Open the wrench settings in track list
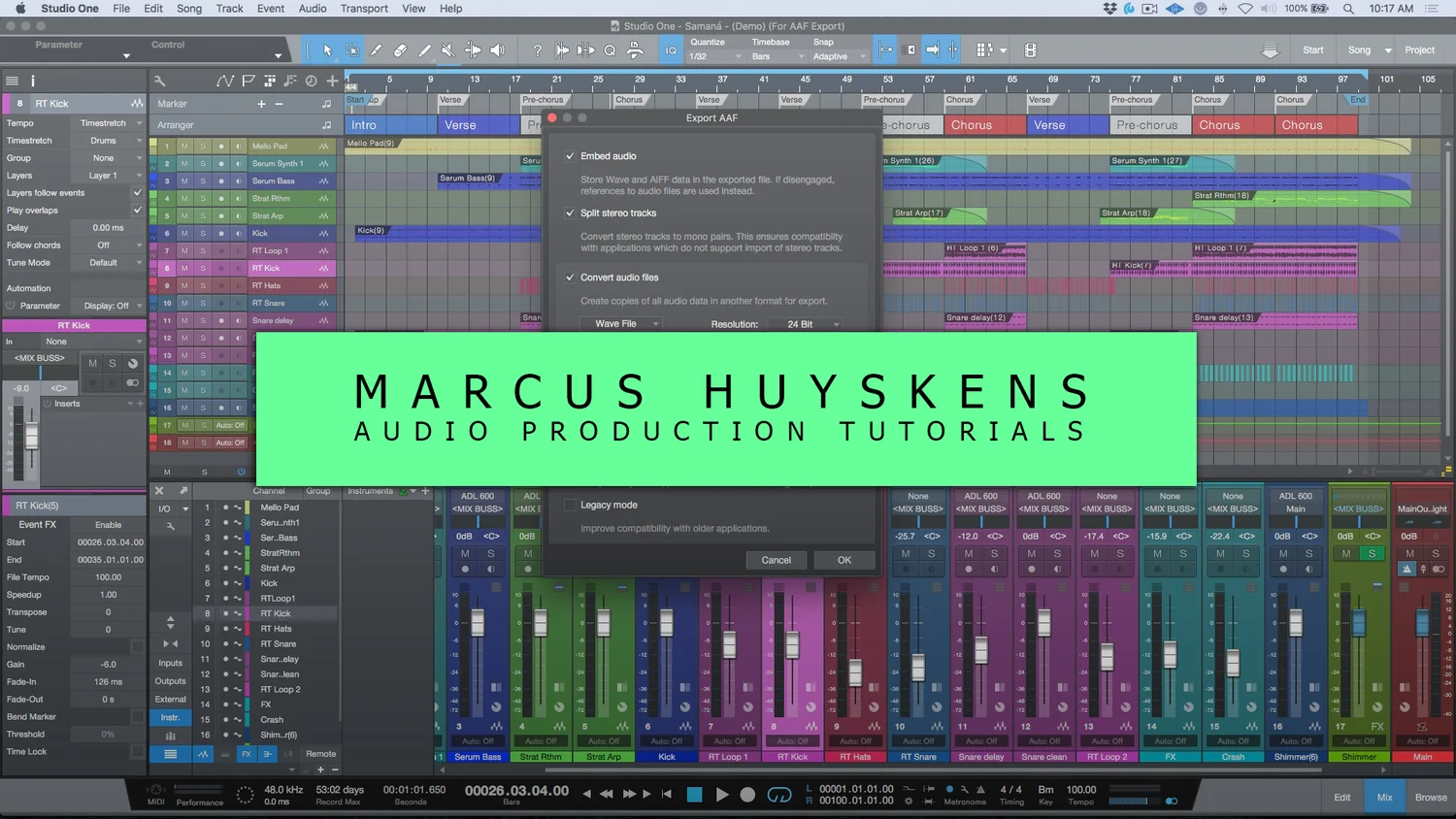This screenshot has width=1456, height=819. point(159,82)
